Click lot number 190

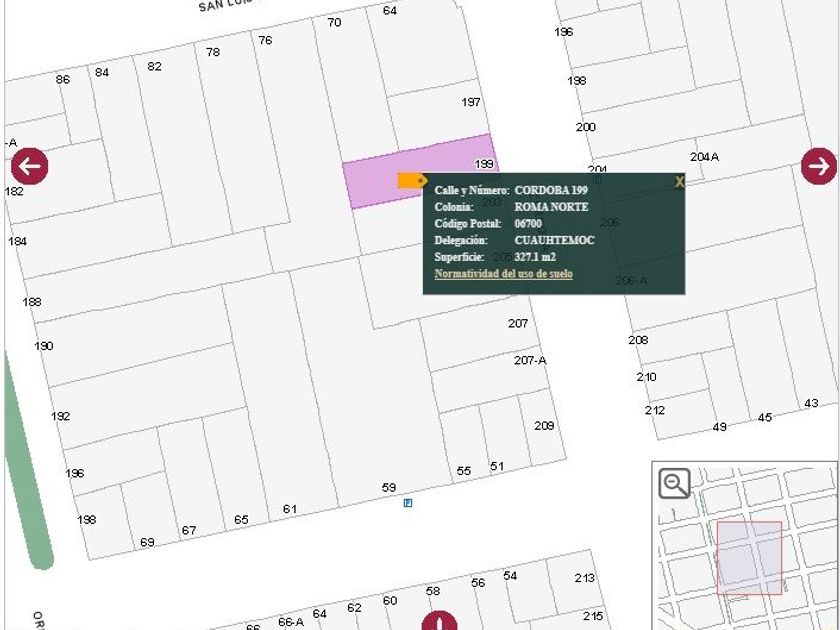pyautogui.click(x=44, y=346)
